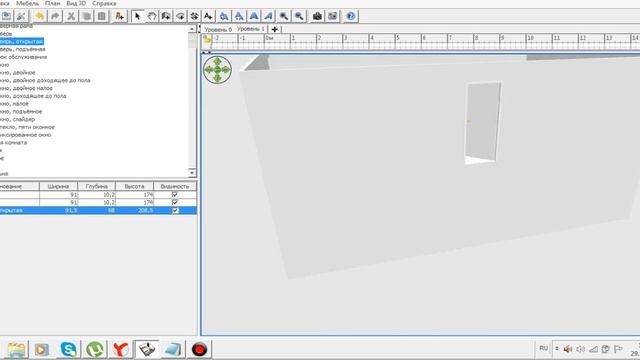Toggle italic text style icon

[269, 16]
